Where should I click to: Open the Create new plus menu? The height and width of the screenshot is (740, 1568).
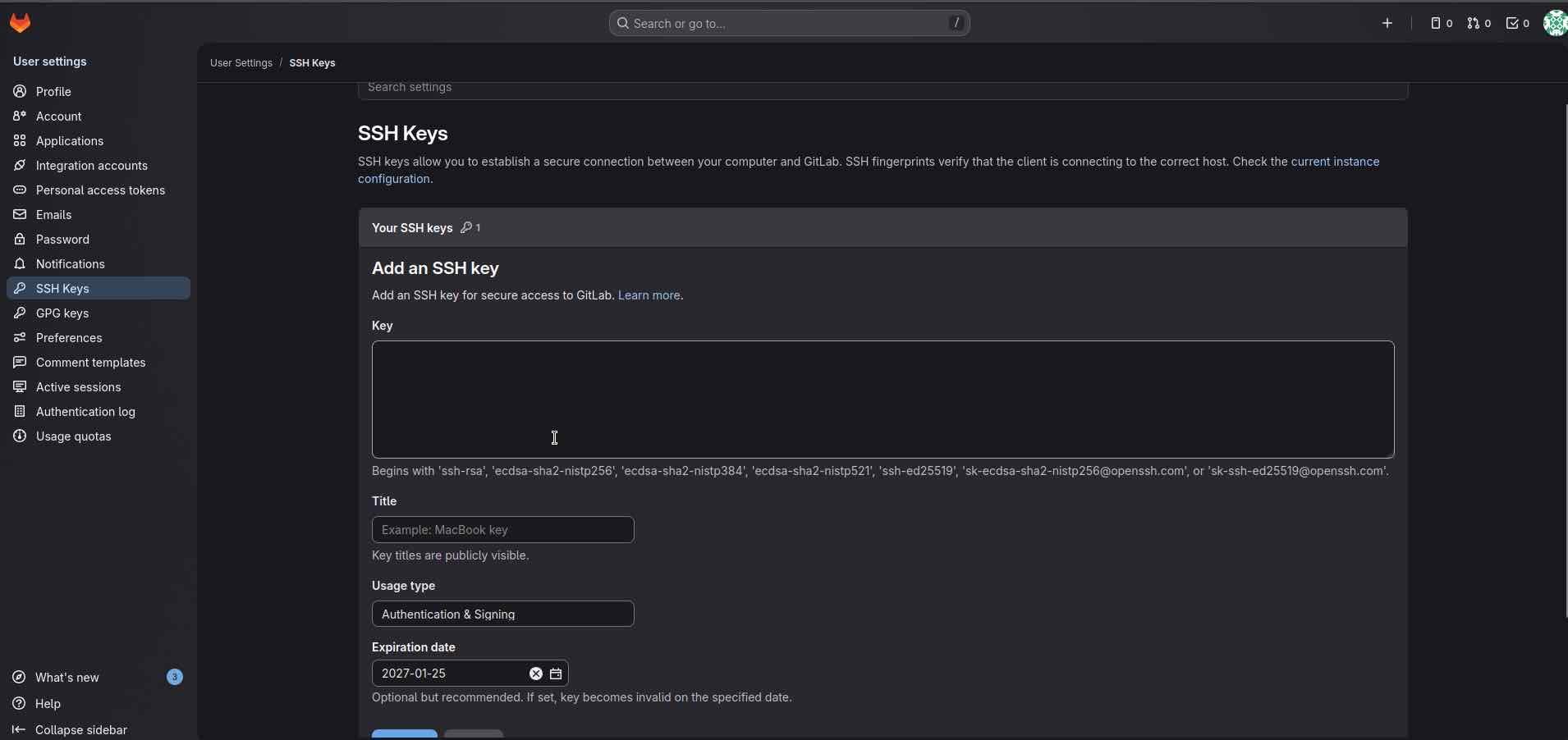(1387, 23)
